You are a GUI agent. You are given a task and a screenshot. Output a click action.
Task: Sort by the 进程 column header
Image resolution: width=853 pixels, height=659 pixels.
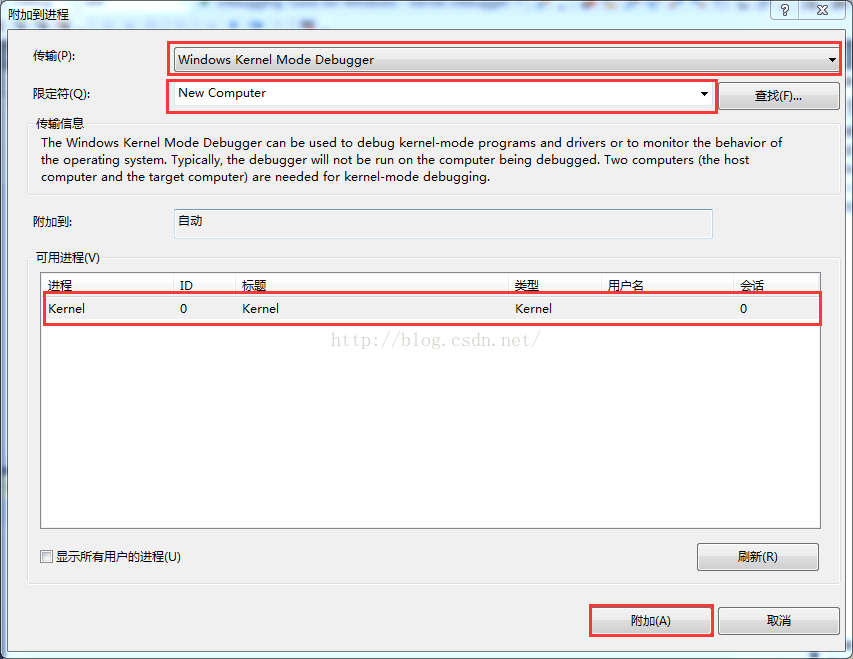[x=108, y=285]
